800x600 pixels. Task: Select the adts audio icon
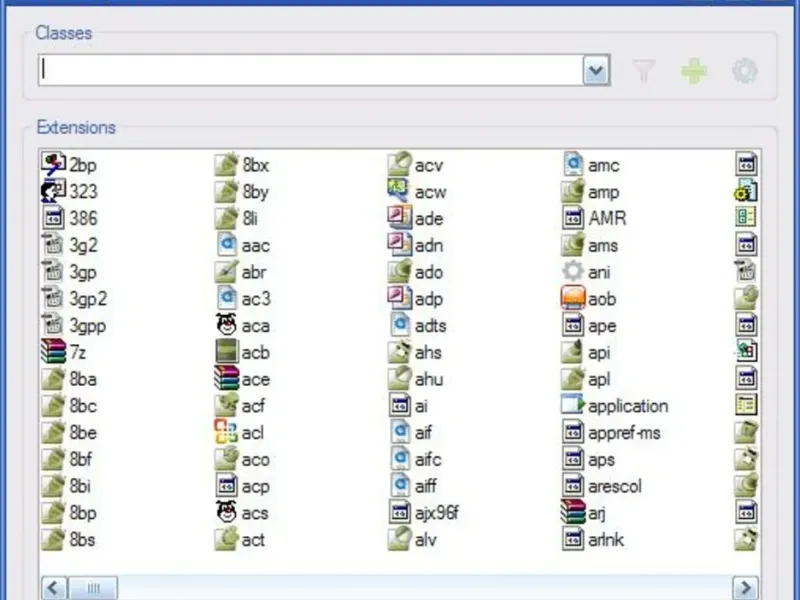pos(399,324)
